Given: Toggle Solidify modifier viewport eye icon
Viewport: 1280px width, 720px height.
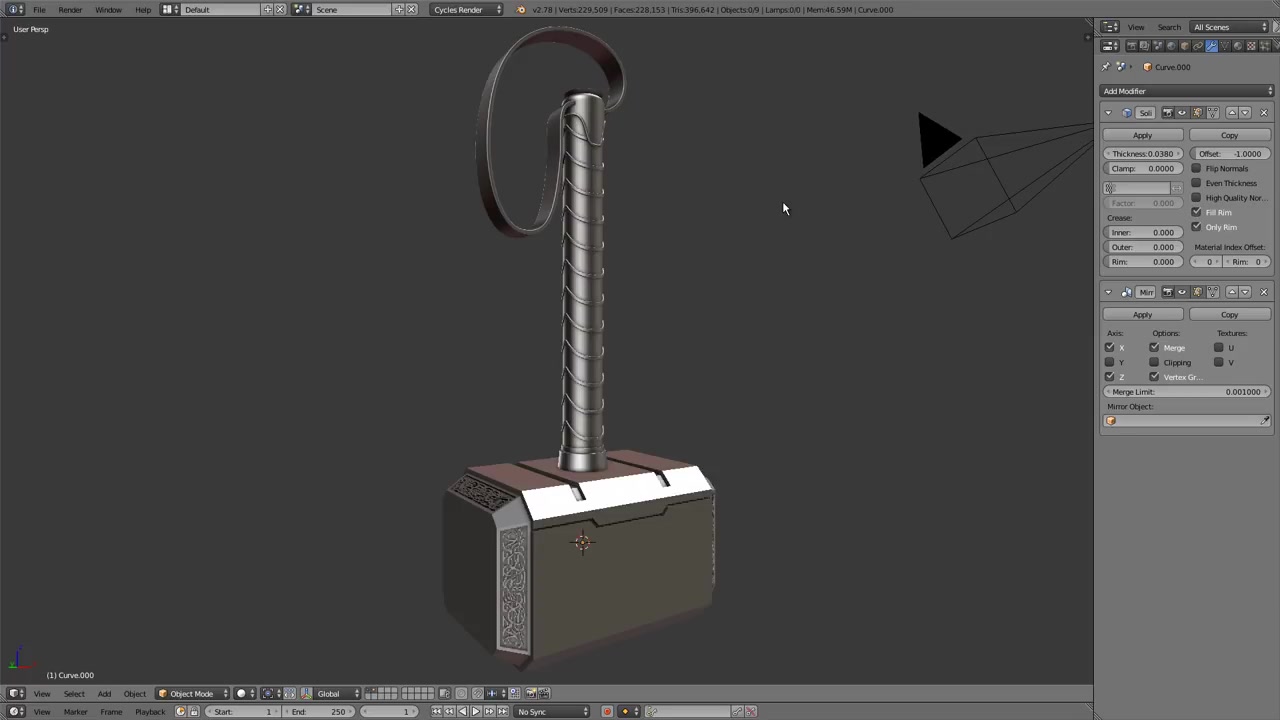Looking at the screenshot, I should pyautogui.click(x=1182, y=113).
